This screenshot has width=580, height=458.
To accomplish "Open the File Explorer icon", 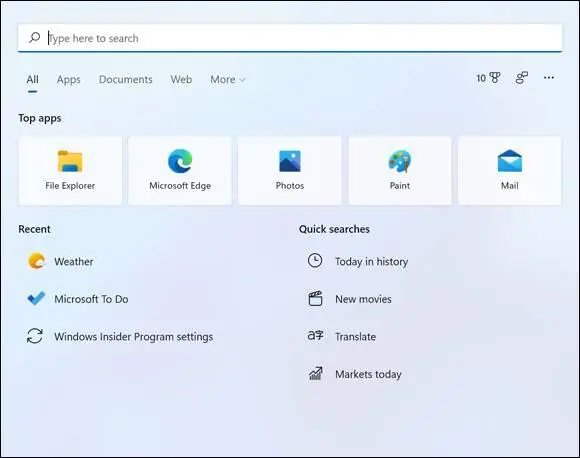I will point(70,161).
